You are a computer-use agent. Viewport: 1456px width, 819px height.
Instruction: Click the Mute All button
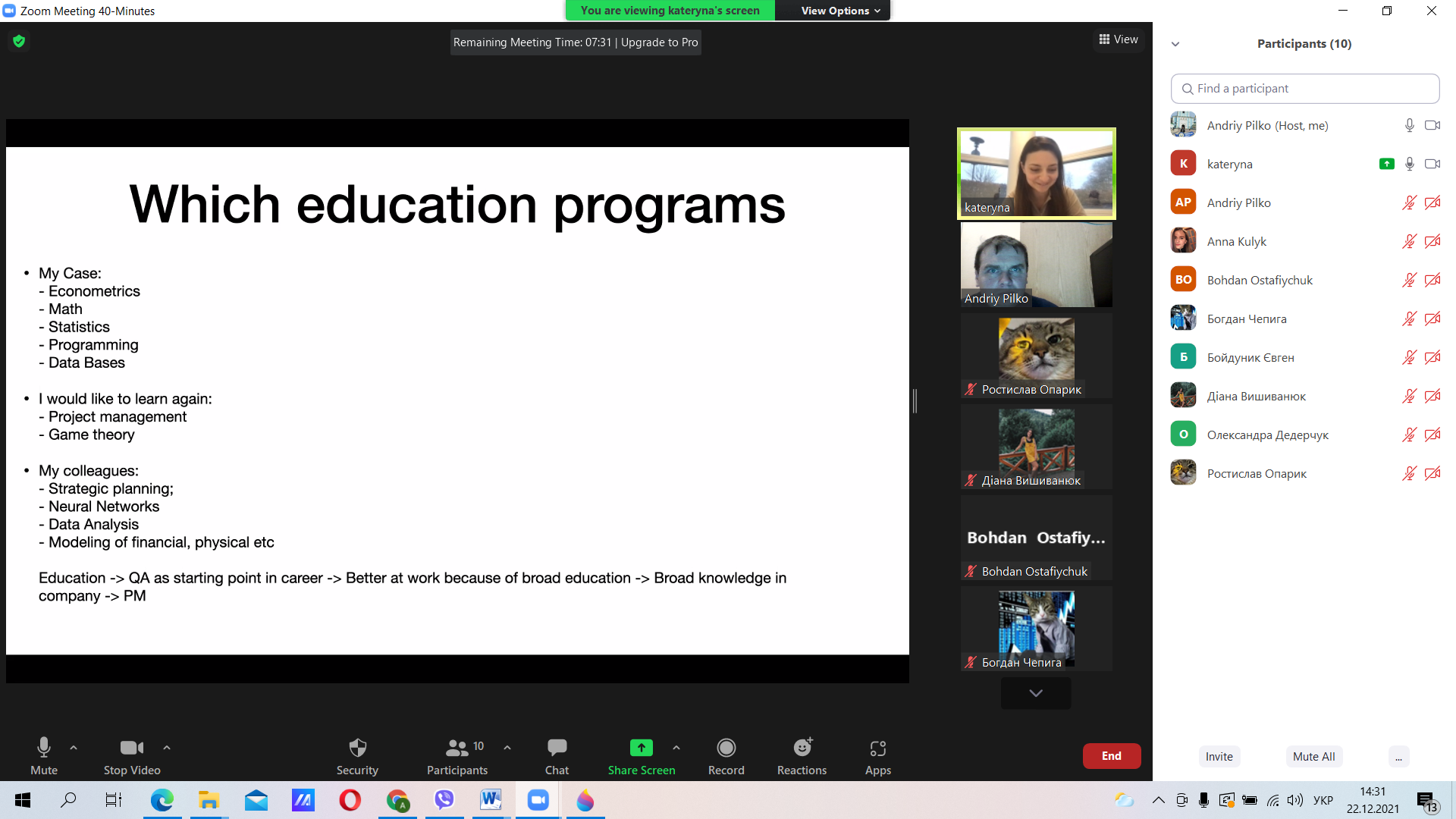click(1313, 756)
